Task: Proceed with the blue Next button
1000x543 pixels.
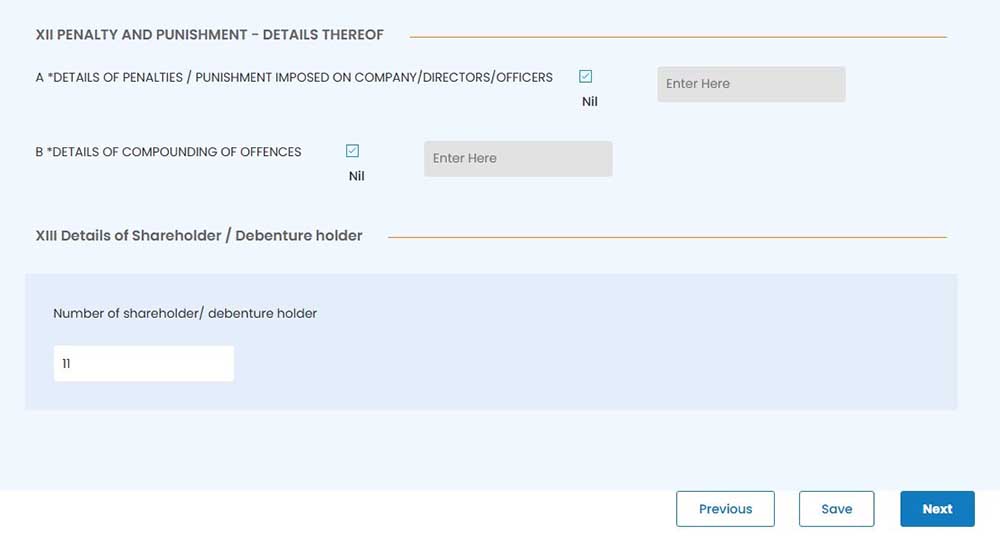Action: click(x=937, y=509)
